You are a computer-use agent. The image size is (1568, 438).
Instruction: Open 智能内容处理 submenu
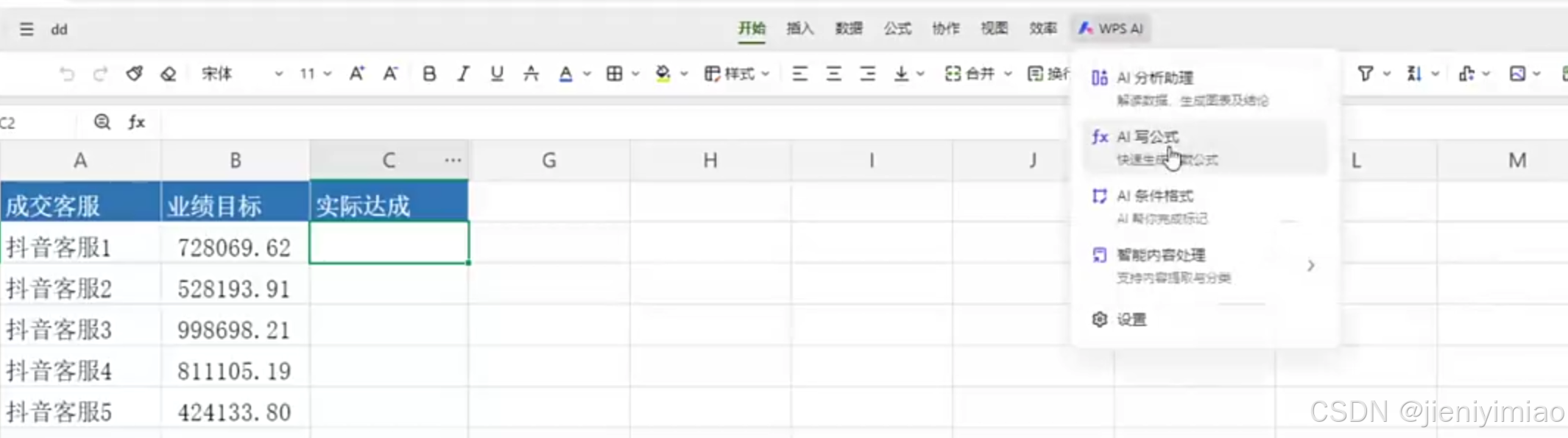(1205, 265)
